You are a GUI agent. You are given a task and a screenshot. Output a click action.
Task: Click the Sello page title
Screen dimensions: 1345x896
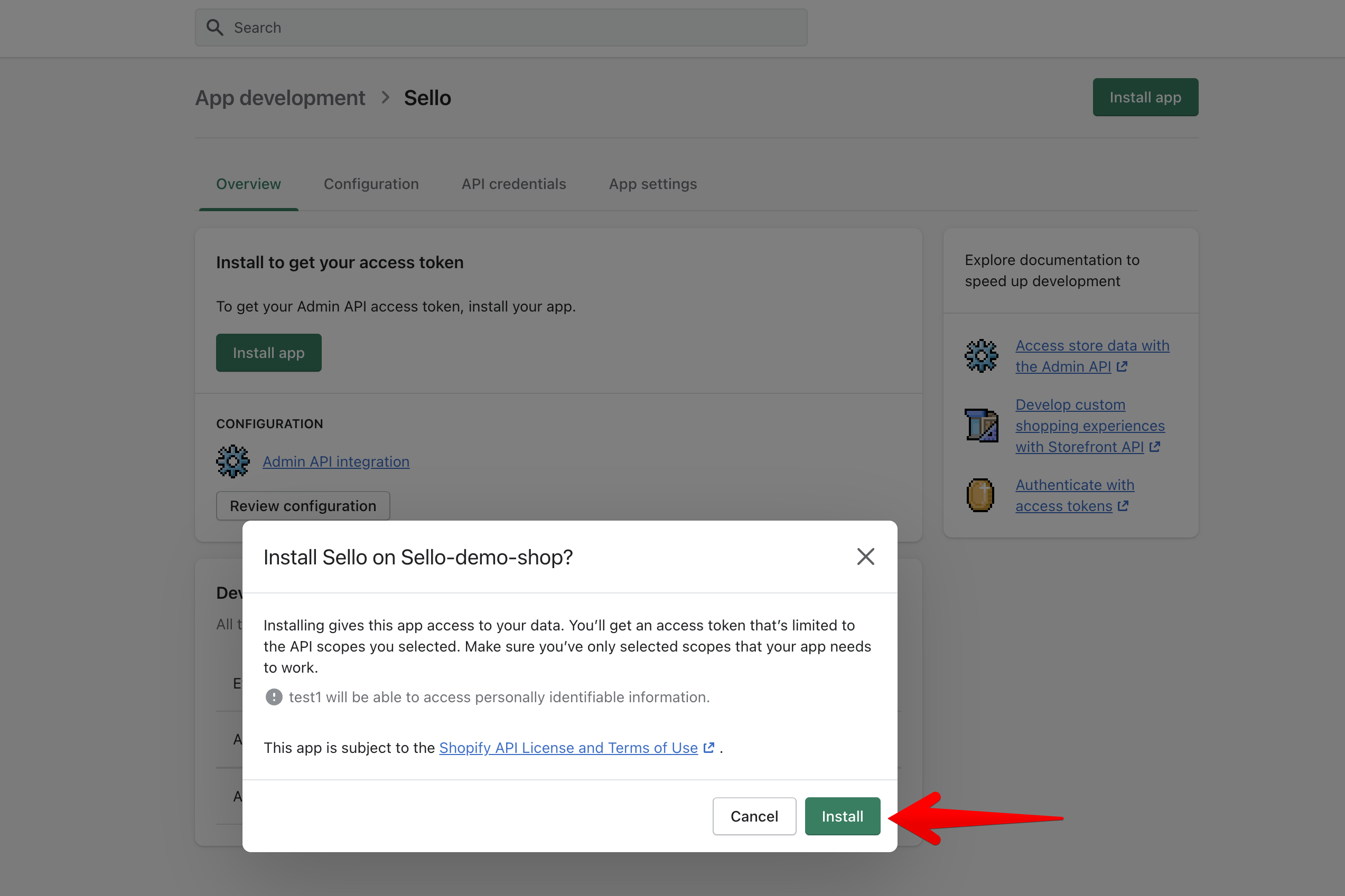pos(427,98)
